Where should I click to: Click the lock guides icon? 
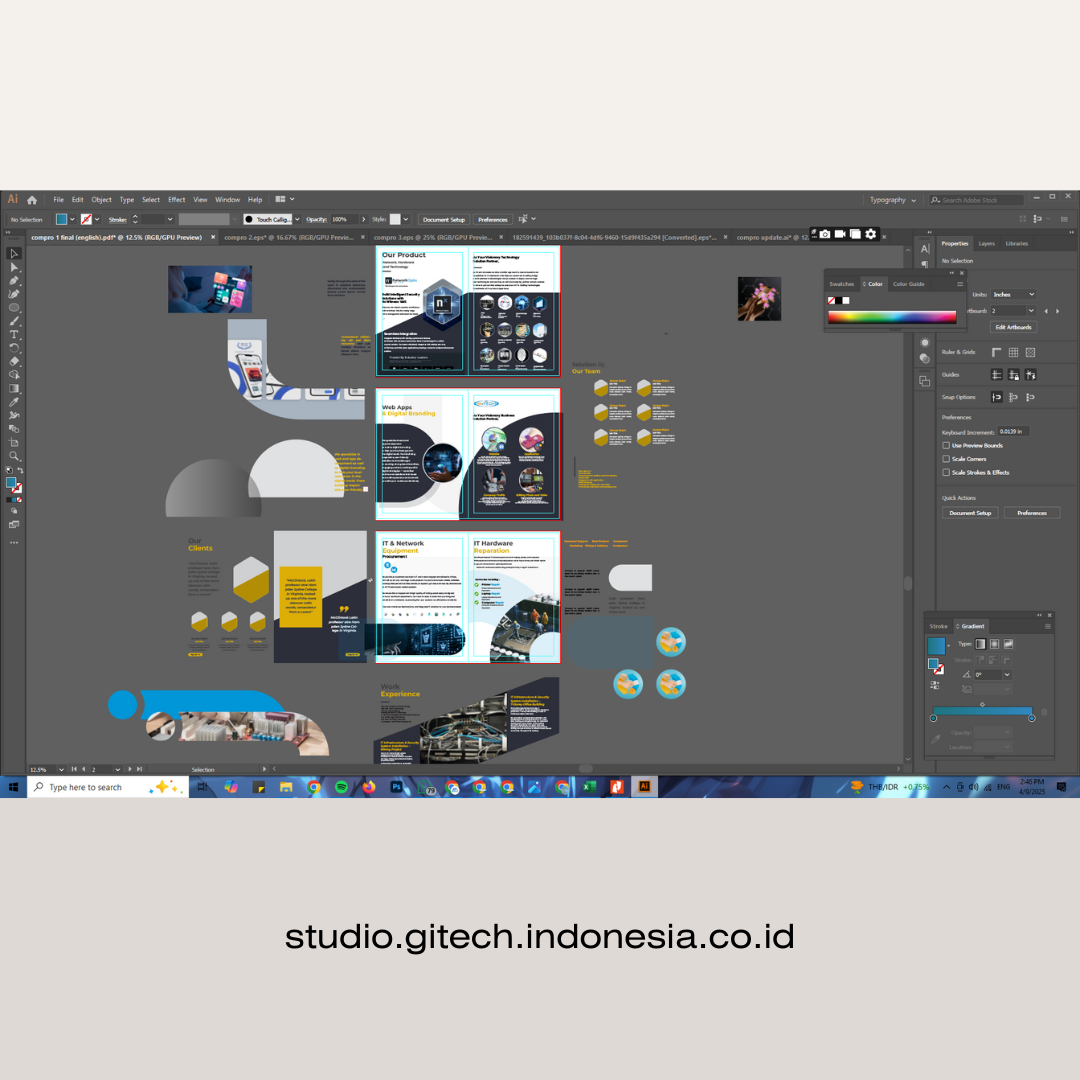tap(1013, 375)
